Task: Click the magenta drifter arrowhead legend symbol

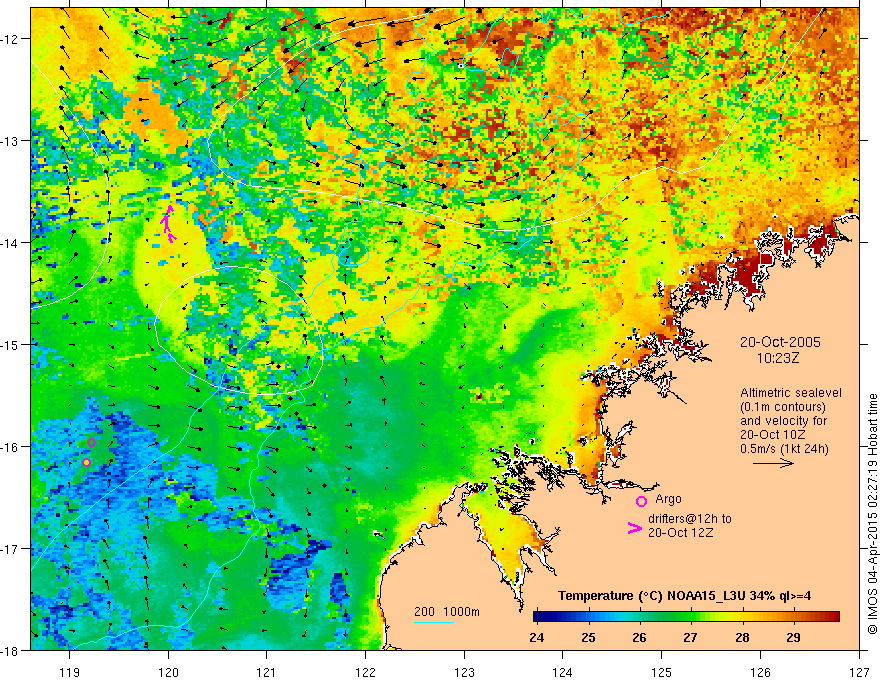Action: coord(634,527)
